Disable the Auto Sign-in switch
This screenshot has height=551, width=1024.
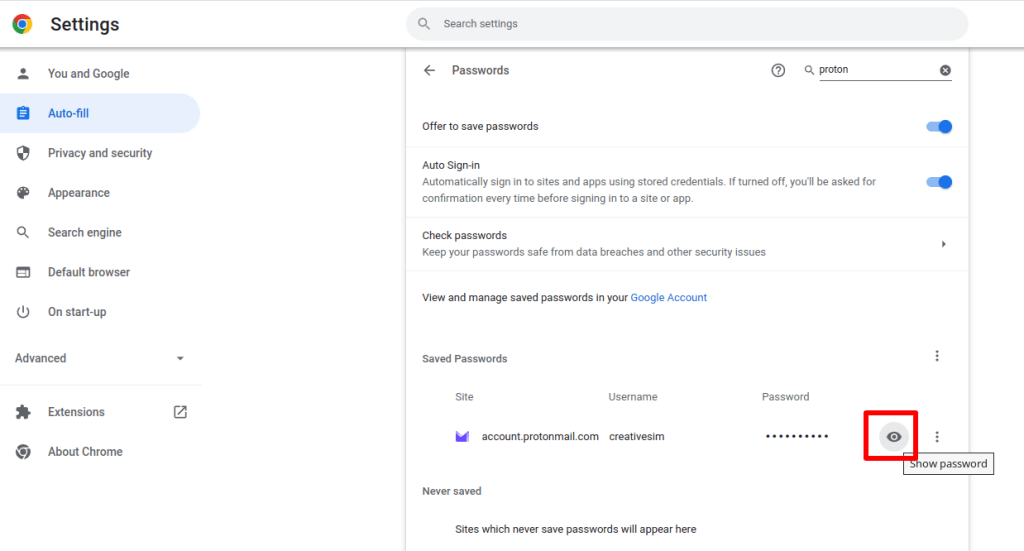point(938,182)
